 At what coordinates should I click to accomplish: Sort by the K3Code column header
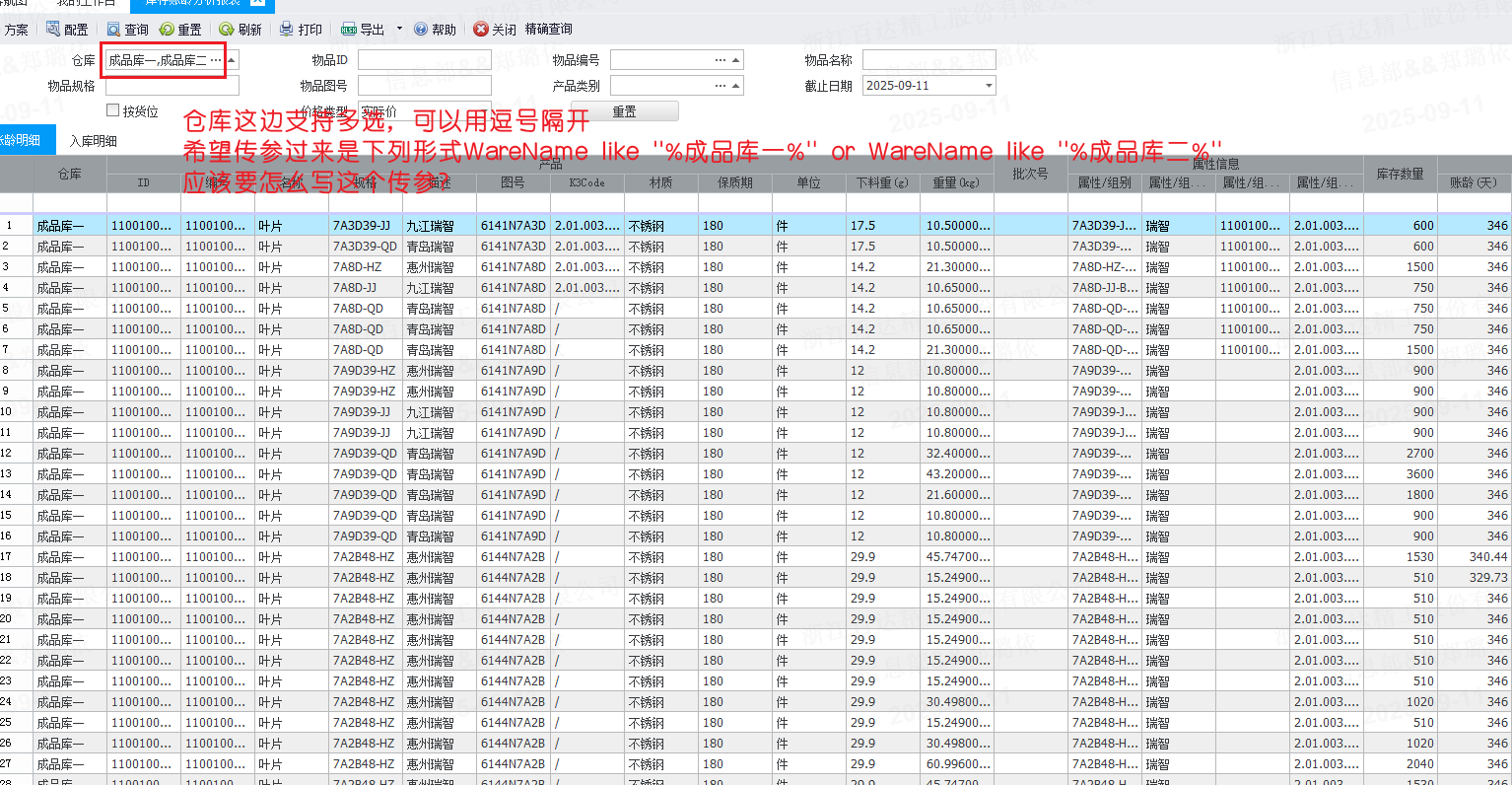click(586, 182)
